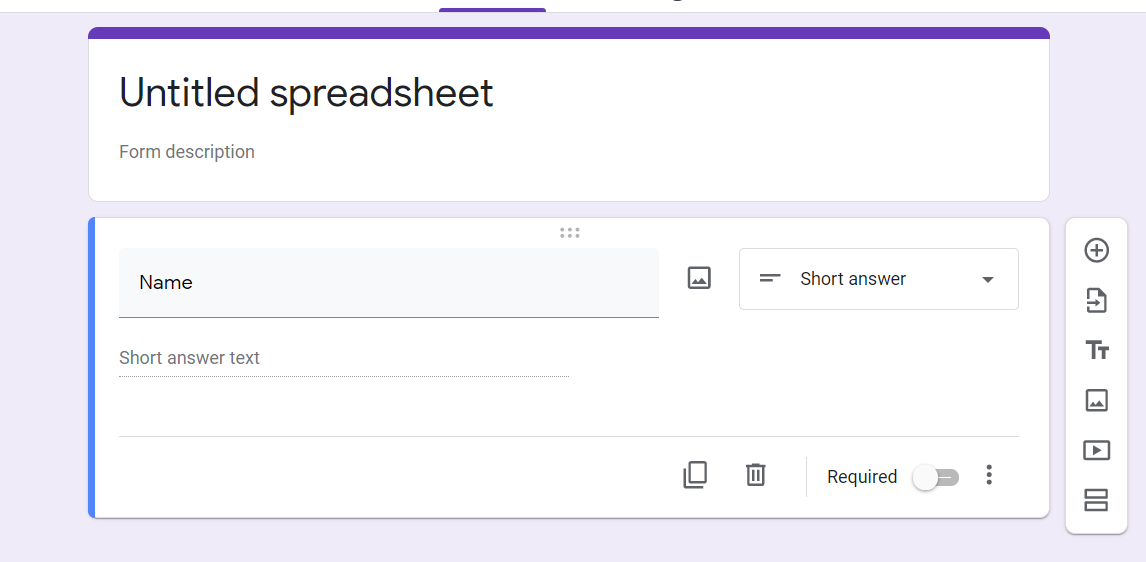Delete the Name question with trash icon
1146x562 pixels.
[x=755, y=475]
